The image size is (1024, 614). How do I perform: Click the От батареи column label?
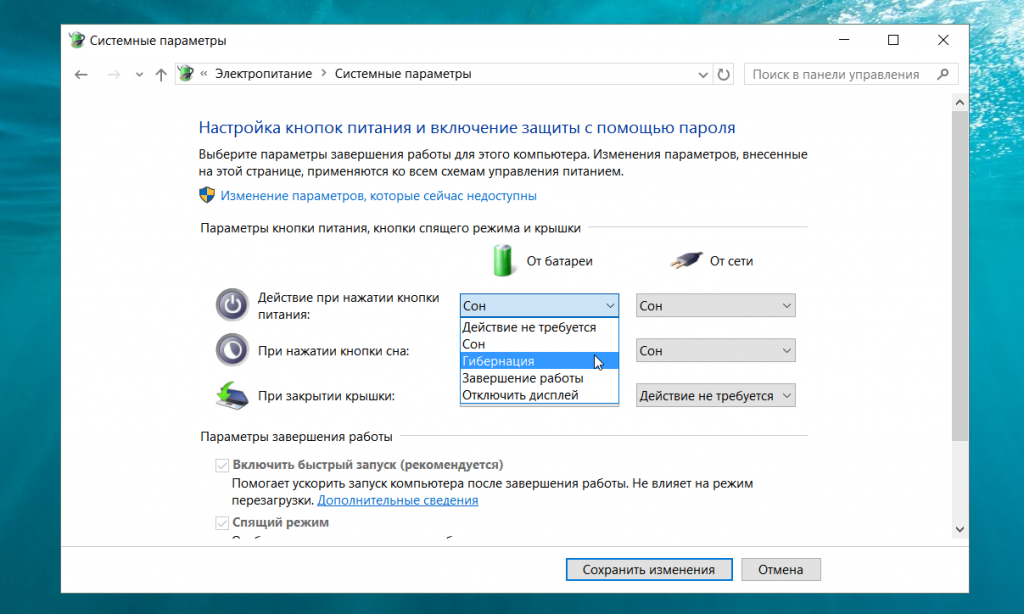560,261
